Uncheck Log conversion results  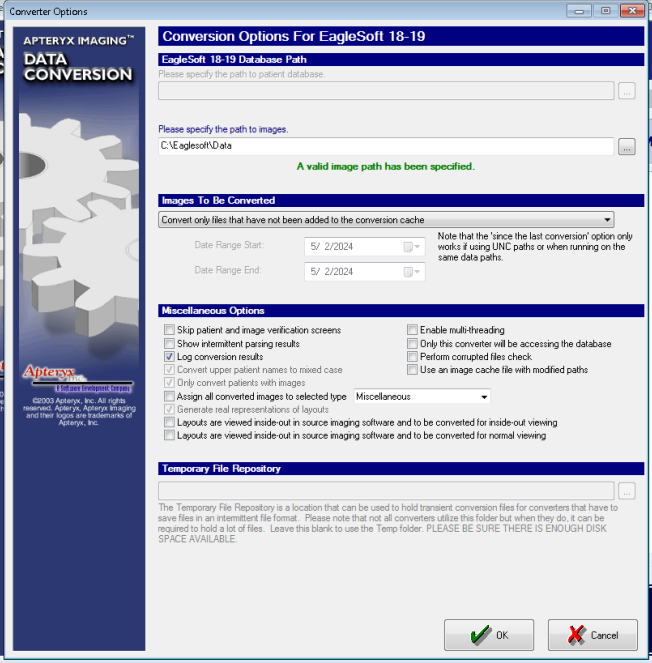pos(169,356)
